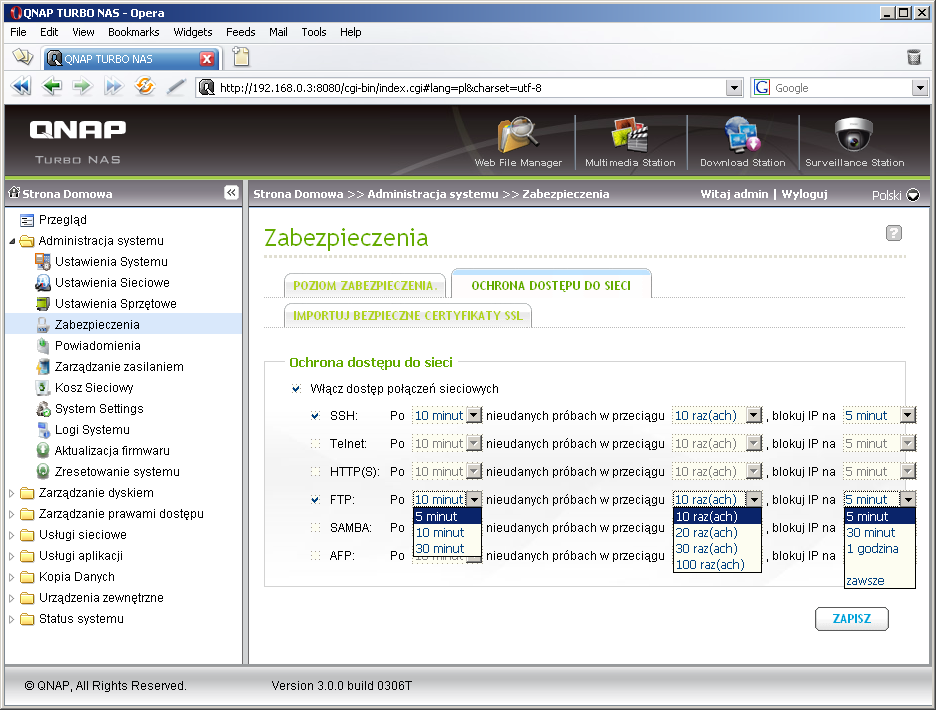
Task: Open Zresetowanie systemu in sidebar
Action: 117,472
